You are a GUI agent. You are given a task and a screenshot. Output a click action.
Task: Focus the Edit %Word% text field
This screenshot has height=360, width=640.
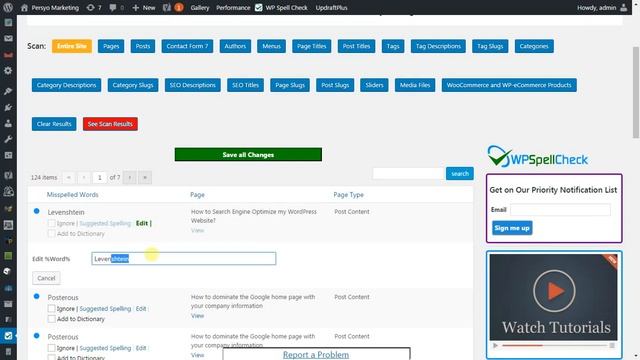click(x=184, y=258)
